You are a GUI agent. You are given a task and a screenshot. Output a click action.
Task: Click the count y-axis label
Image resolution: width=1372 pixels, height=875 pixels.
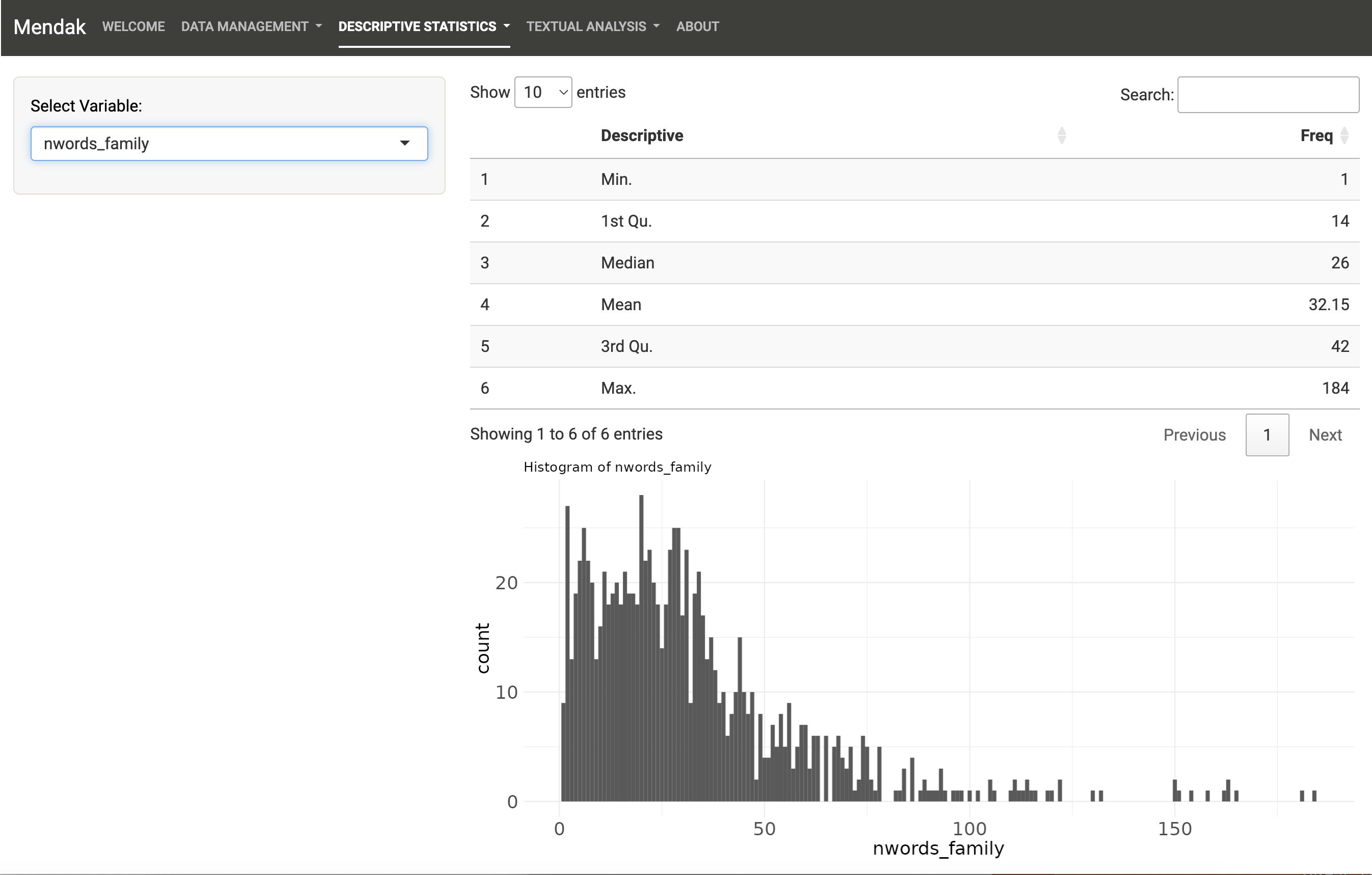pos(483,648)
